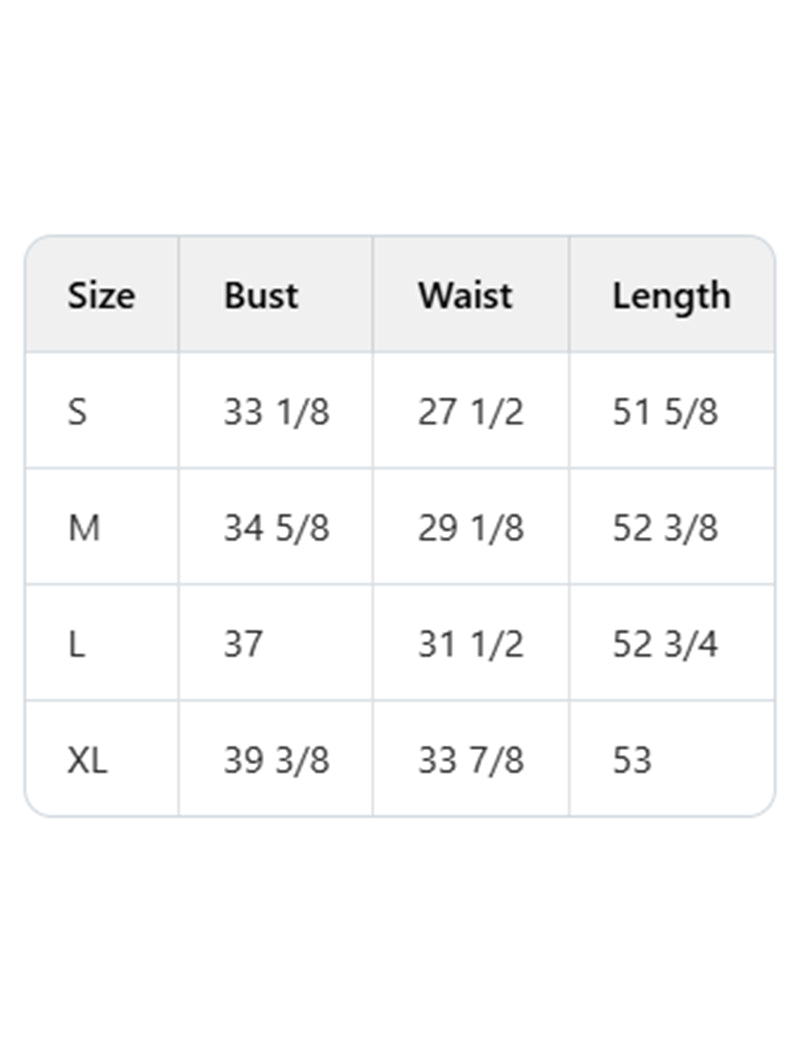Click the Length column header
This screenshot has width=800, height=1050.
[x=671, y=296]
